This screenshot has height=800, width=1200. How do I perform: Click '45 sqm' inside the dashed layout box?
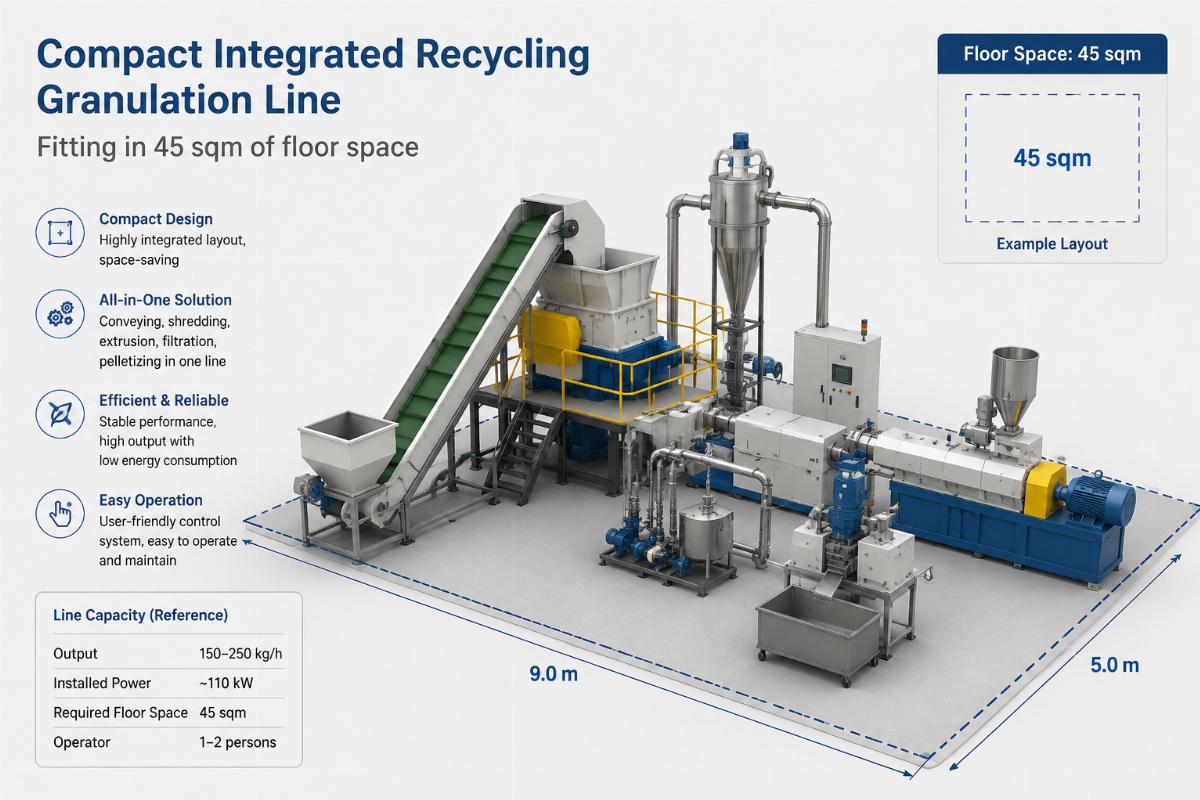click(1052, 158)
